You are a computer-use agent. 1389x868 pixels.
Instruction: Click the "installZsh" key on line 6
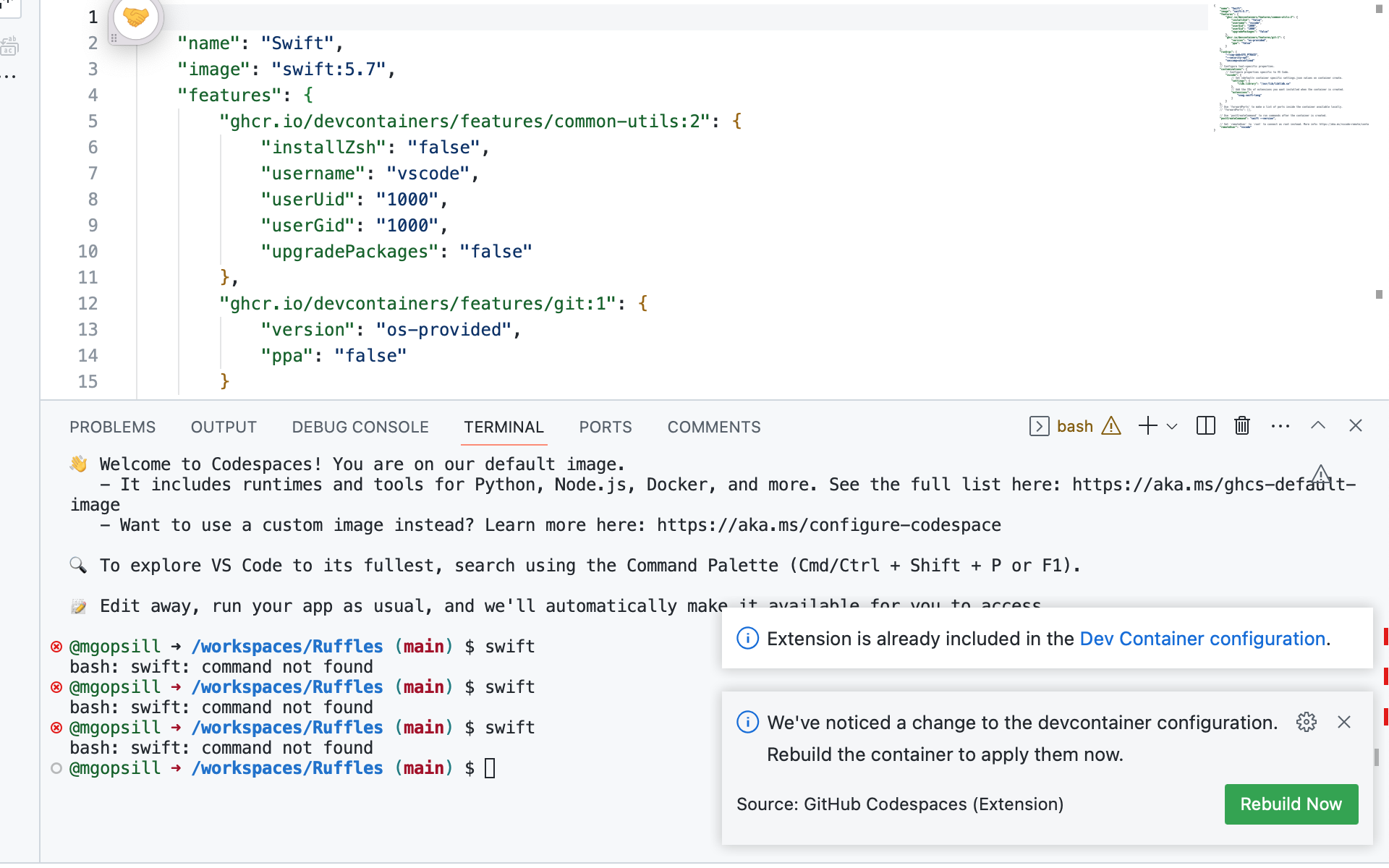pyautogui.click(x=323, y=148)
